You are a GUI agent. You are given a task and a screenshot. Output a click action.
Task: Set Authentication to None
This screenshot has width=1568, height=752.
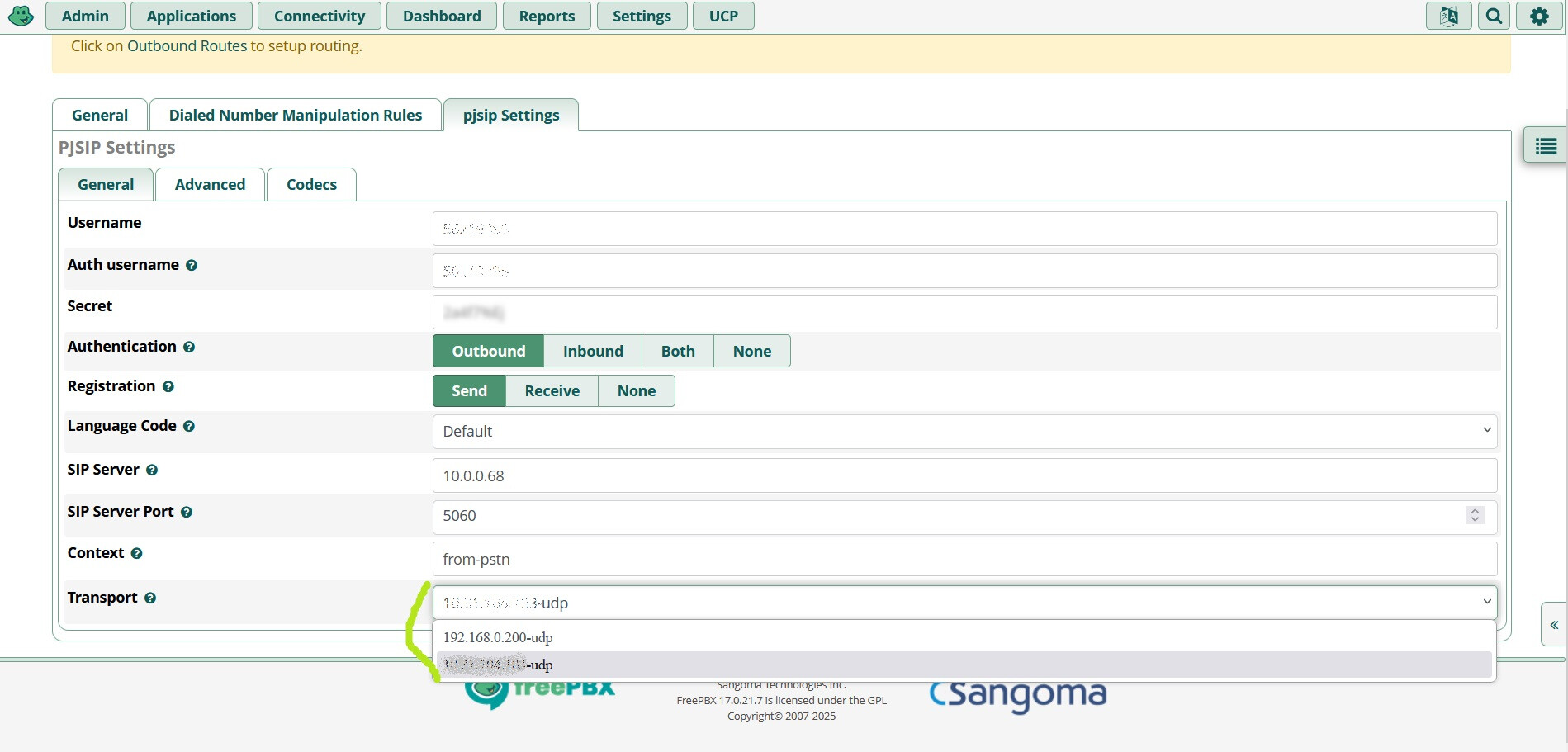click(751, 351)
